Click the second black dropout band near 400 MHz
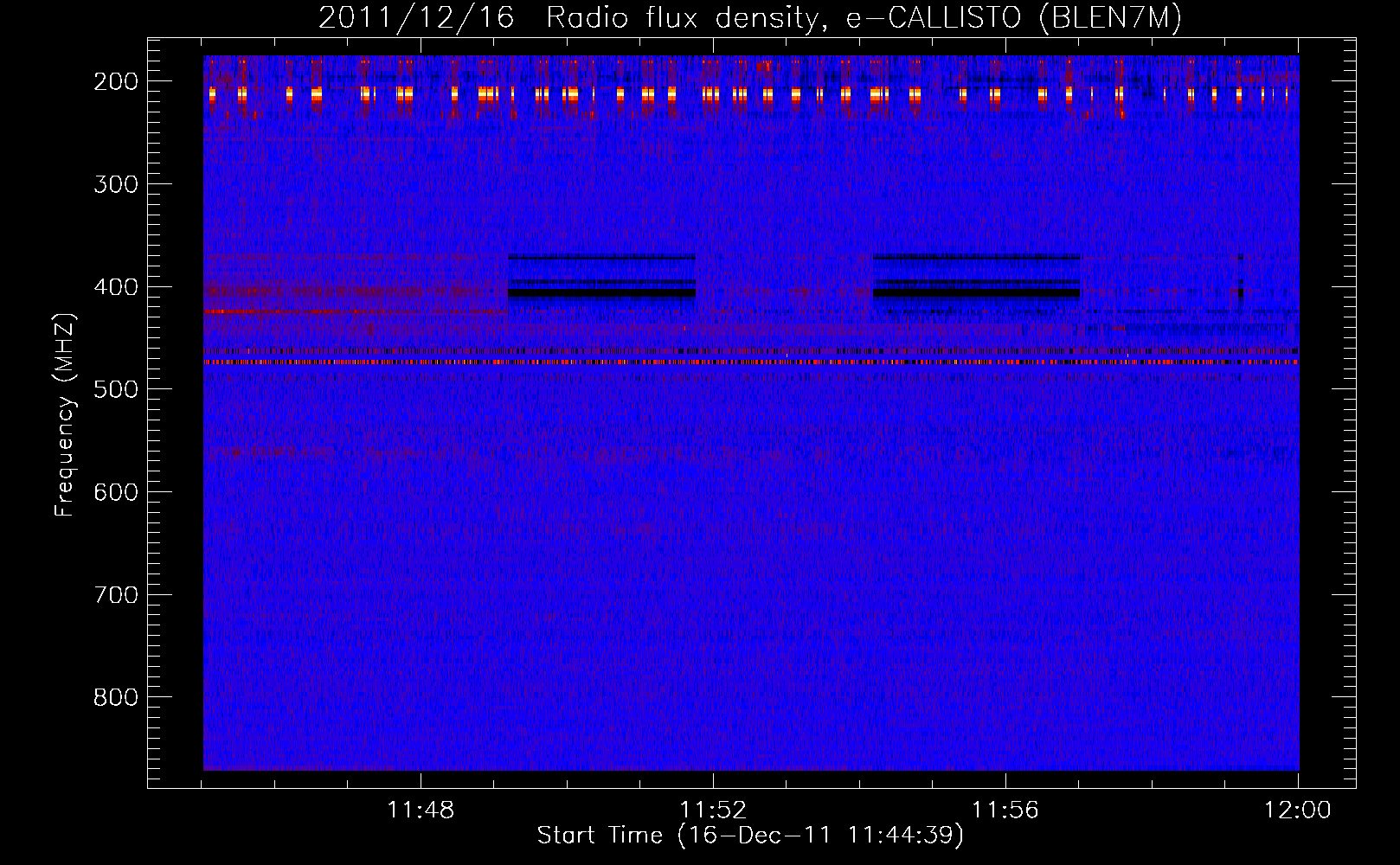 [977, 293]
